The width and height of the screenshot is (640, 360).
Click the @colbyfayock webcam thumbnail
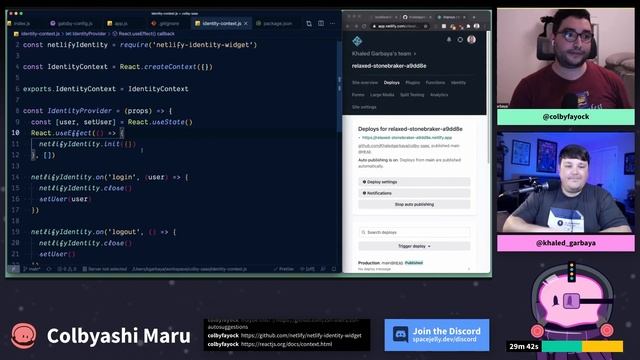coord(566,58)
